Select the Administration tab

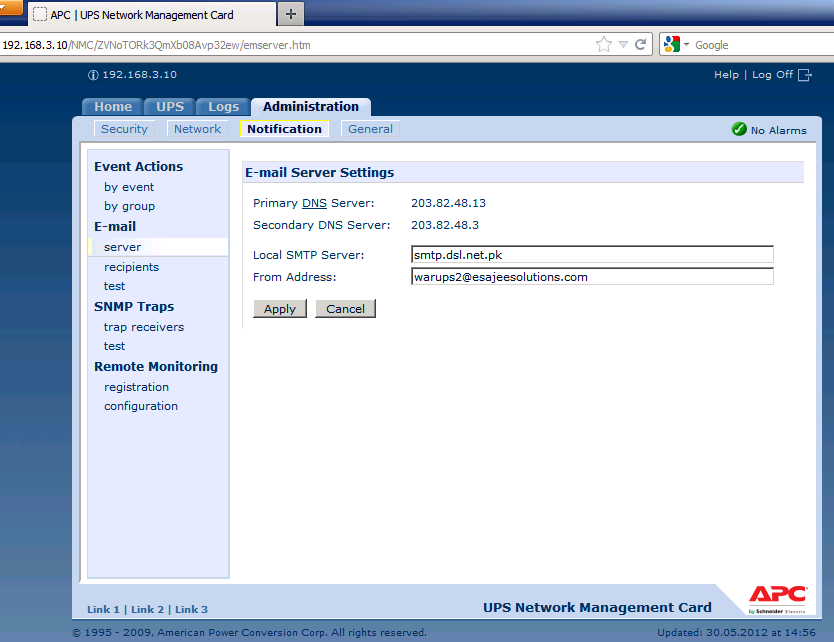coord(311,106)
